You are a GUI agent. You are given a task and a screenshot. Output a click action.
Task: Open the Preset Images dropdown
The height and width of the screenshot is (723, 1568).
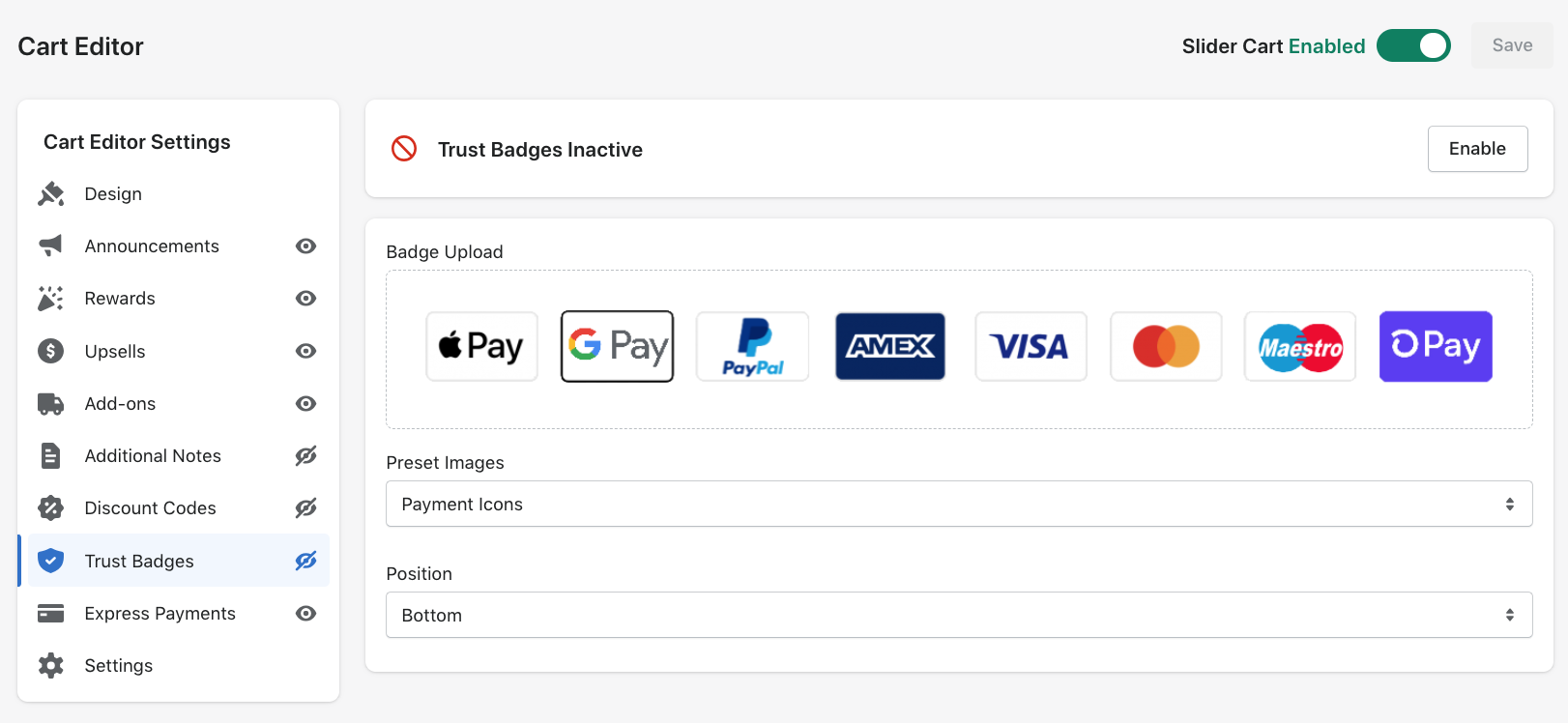pos(959,504)
